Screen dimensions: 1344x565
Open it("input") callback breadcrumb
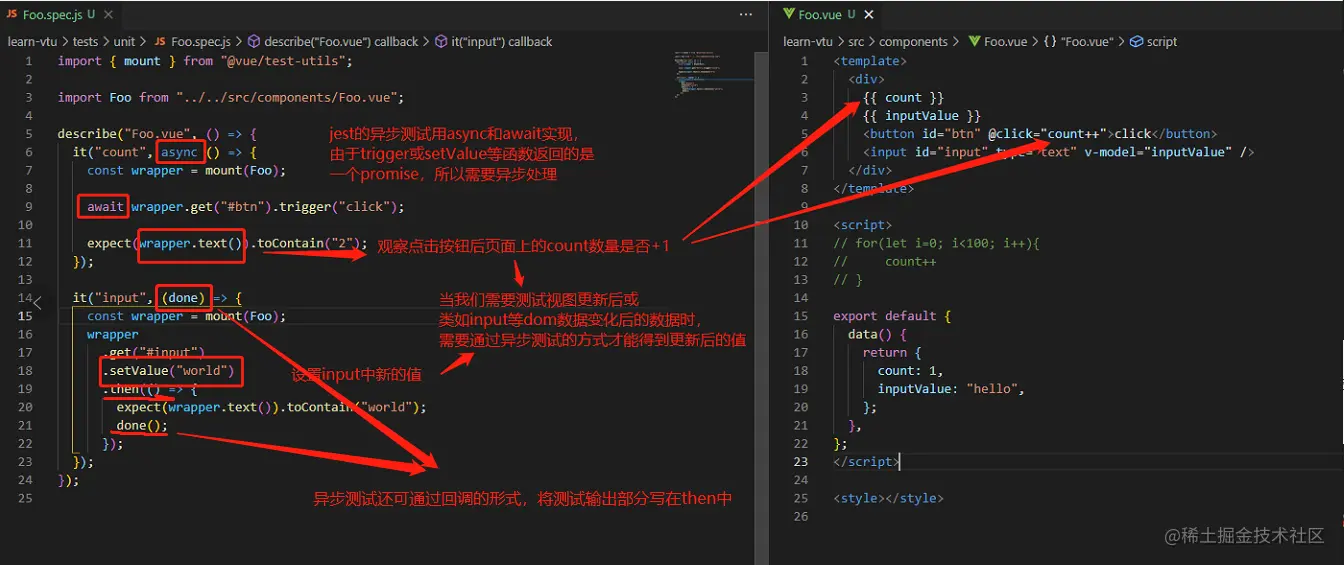[501, 42]
